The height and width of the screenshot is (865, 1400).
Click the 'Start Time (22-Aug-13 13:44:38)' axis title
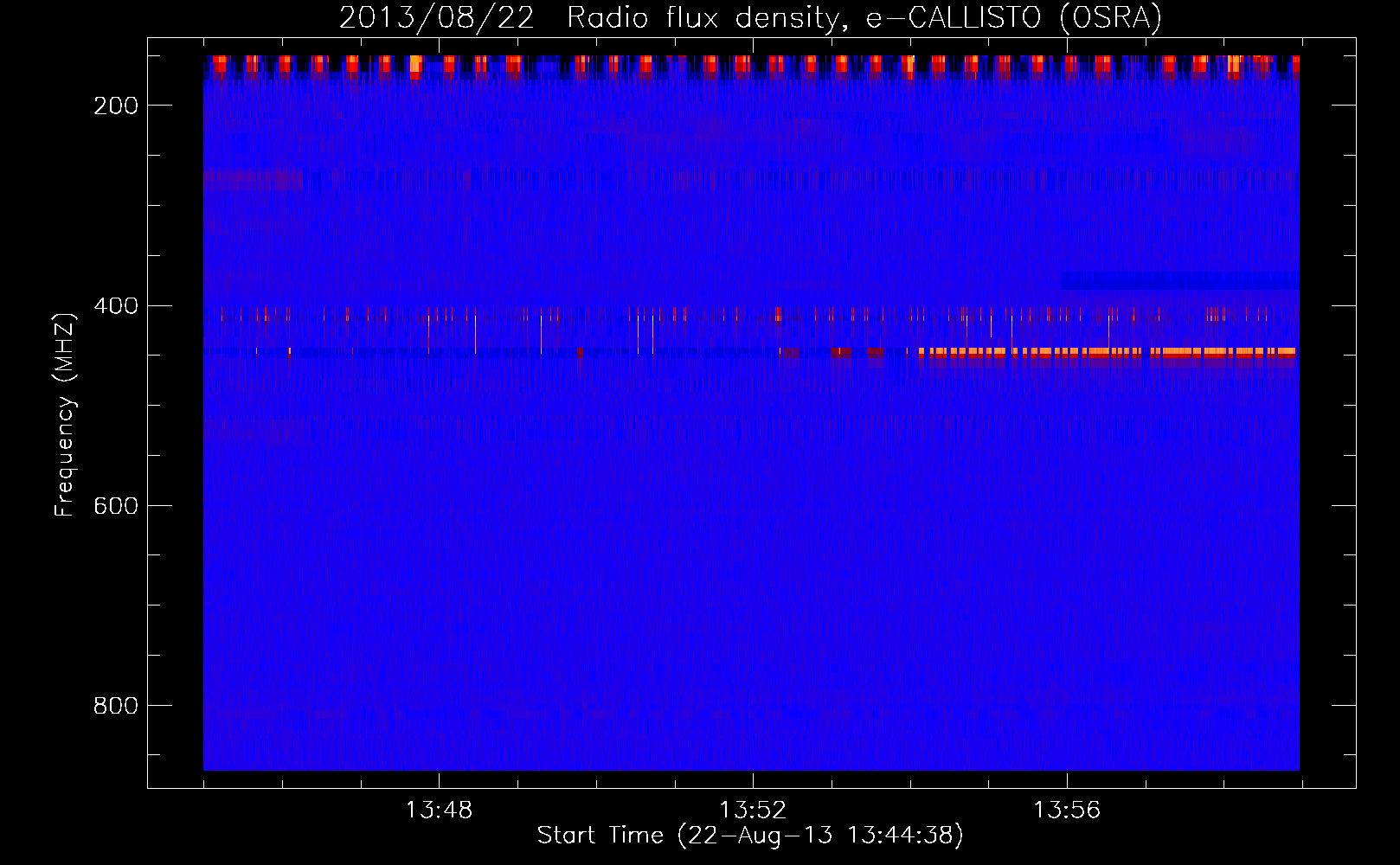pos(750,836)
